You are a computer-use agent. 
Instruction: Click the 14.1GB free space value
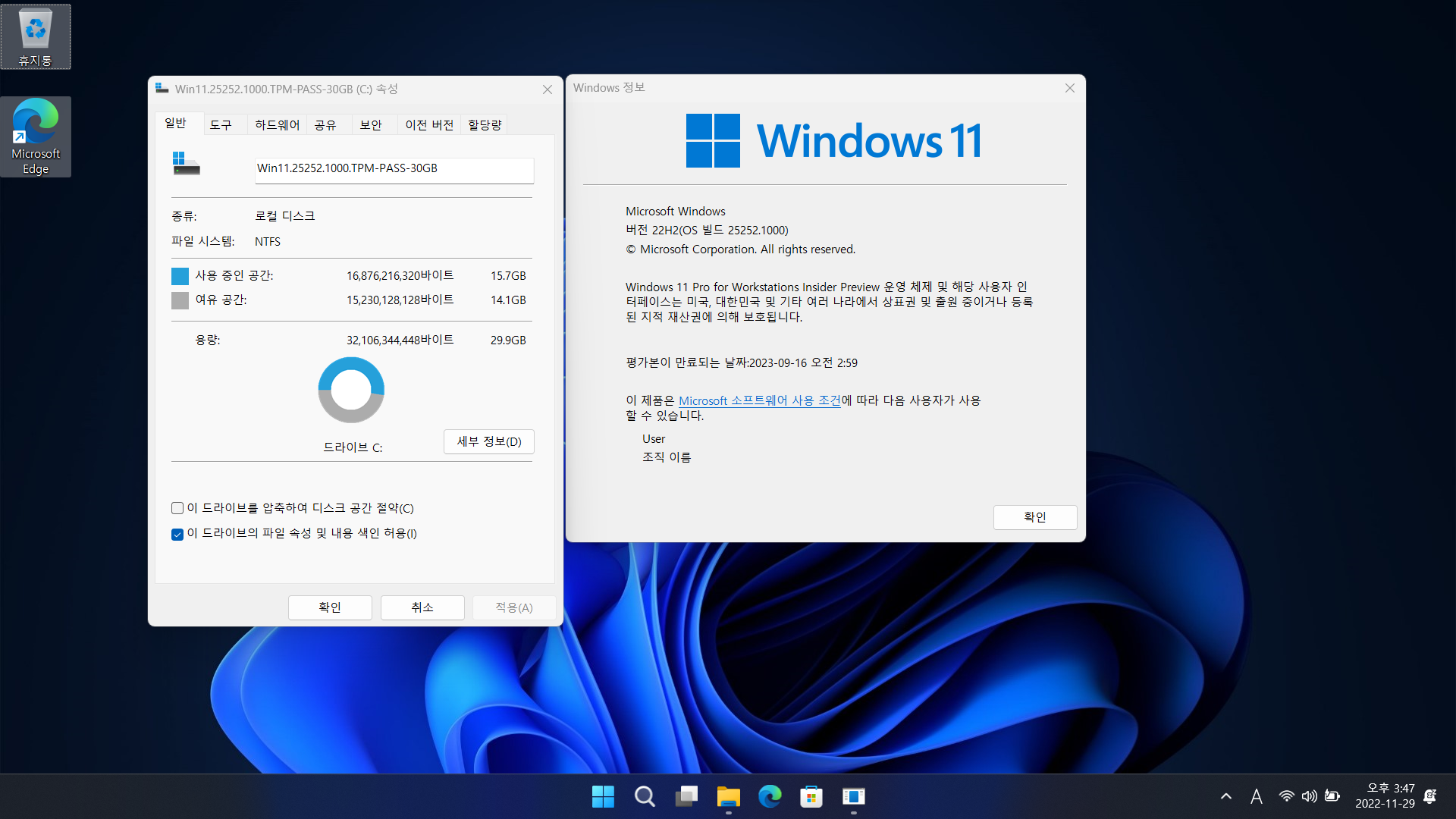point(508,300)
